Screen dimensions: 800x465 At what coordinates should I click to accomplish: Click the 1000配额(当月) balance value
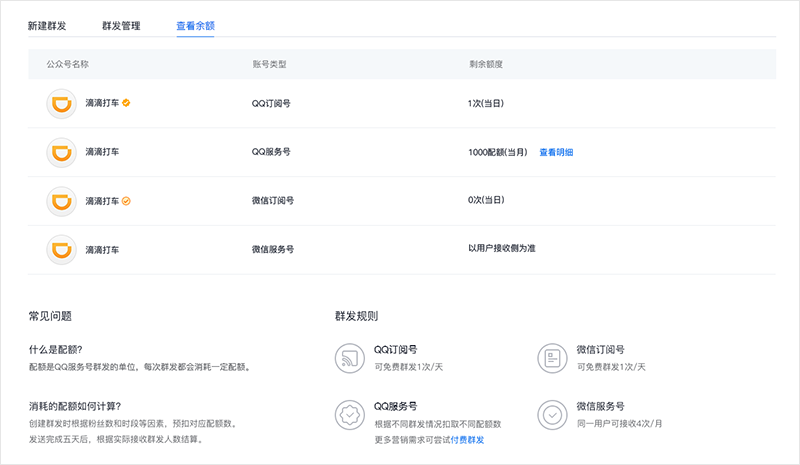(x=497, y=152)
